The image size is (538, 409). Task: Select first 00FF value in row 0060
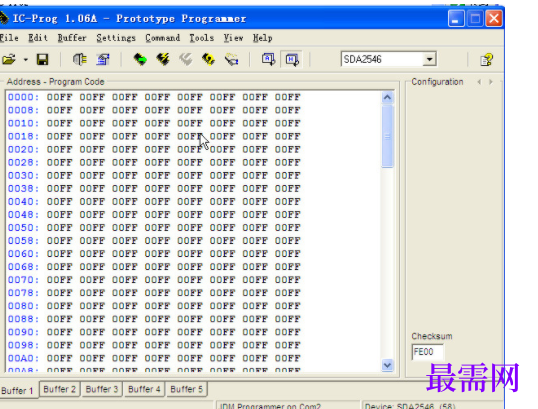(59, 254)
